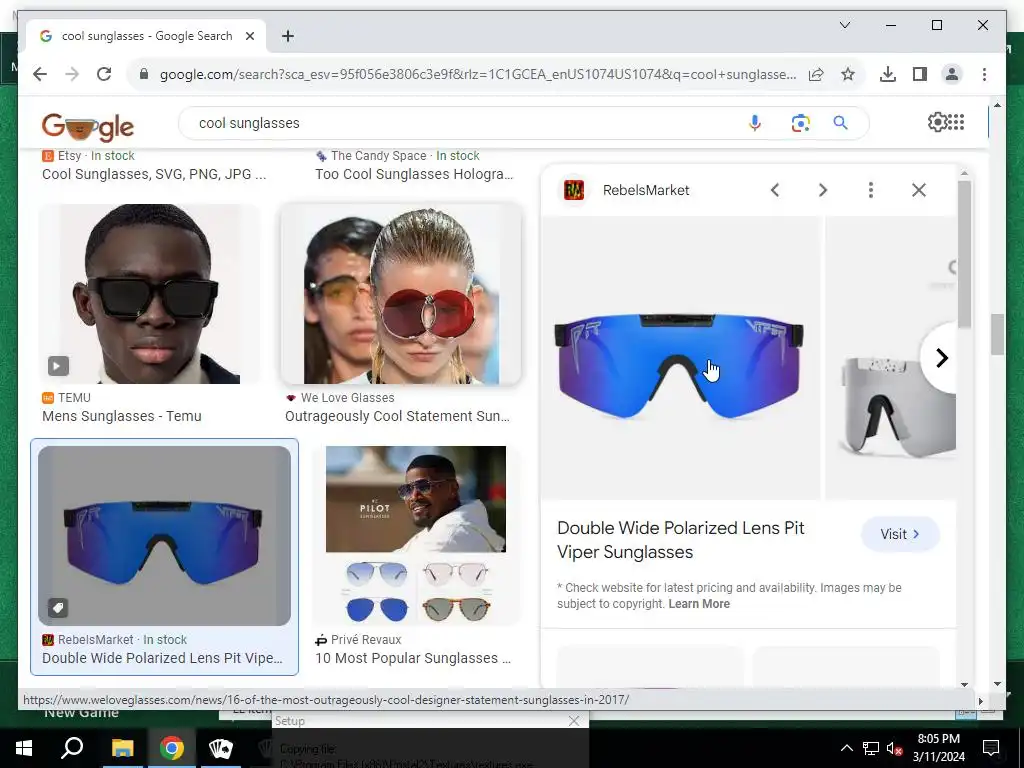1024x768 pixels.
Task: Show previous image in preview panel
Action: pyautogui.click(x=775, y=190)
